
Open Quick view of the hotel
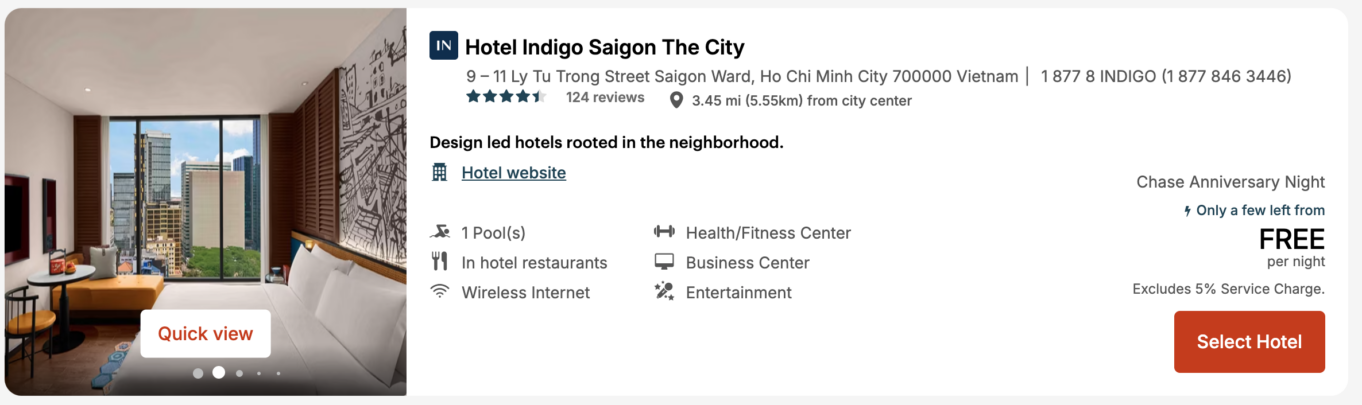click(x=205, y=334)
